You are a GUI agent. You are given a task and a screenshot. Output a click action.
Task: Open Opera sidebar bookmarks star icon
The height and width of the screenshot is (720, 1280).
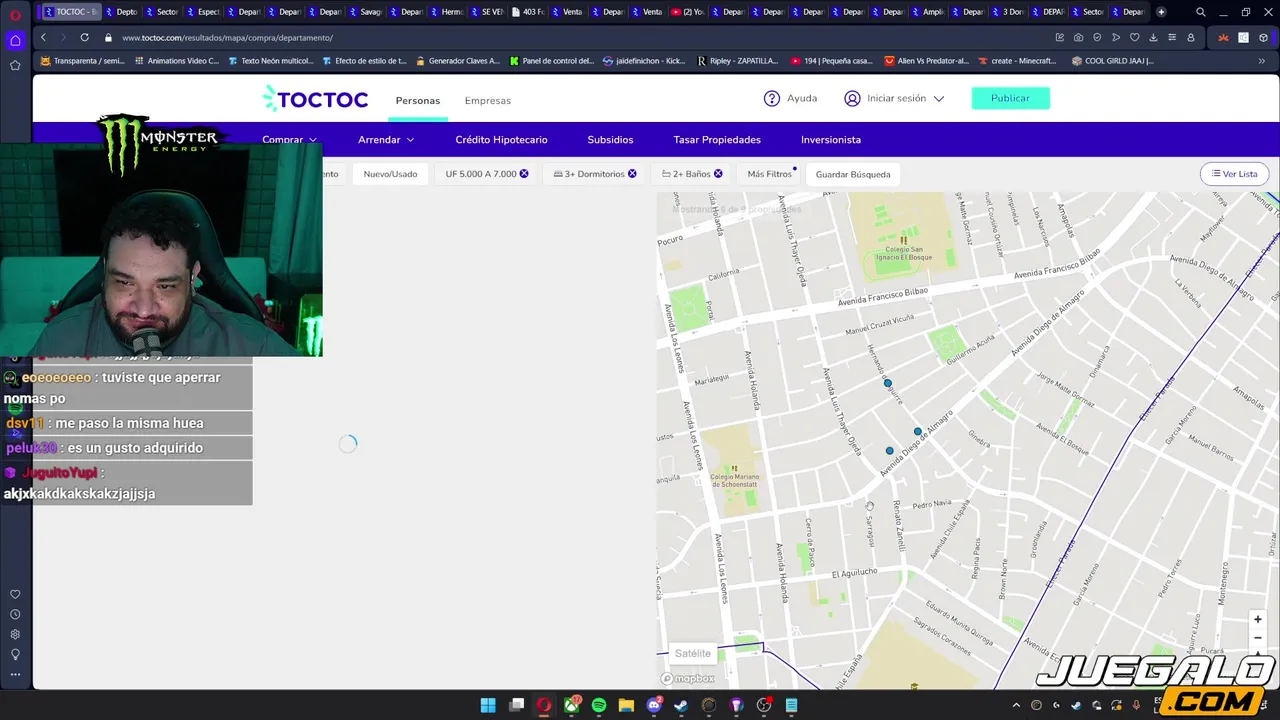tap(15, 65)
